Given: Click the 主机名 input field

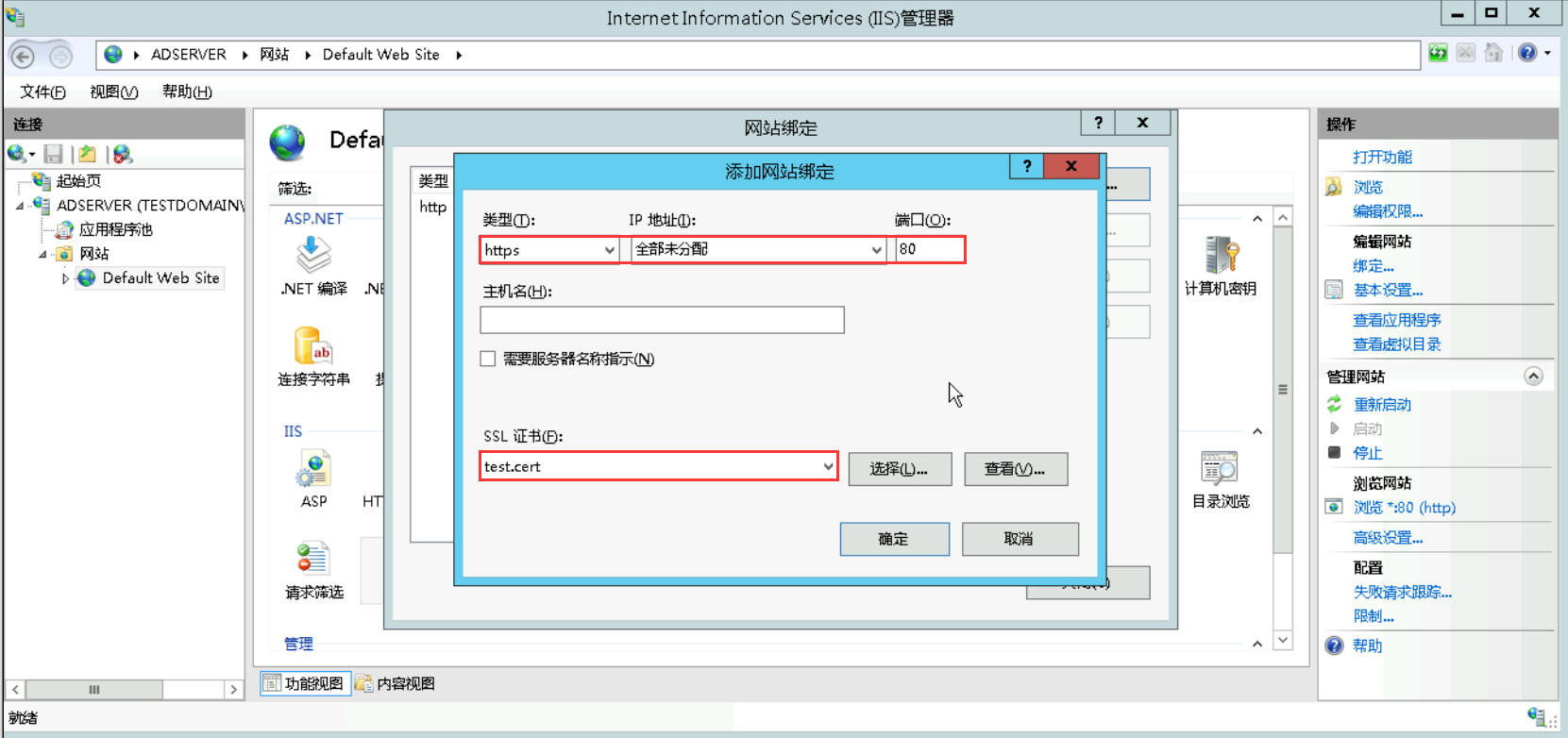Looking at the screenshot, I should pos(662,320).
